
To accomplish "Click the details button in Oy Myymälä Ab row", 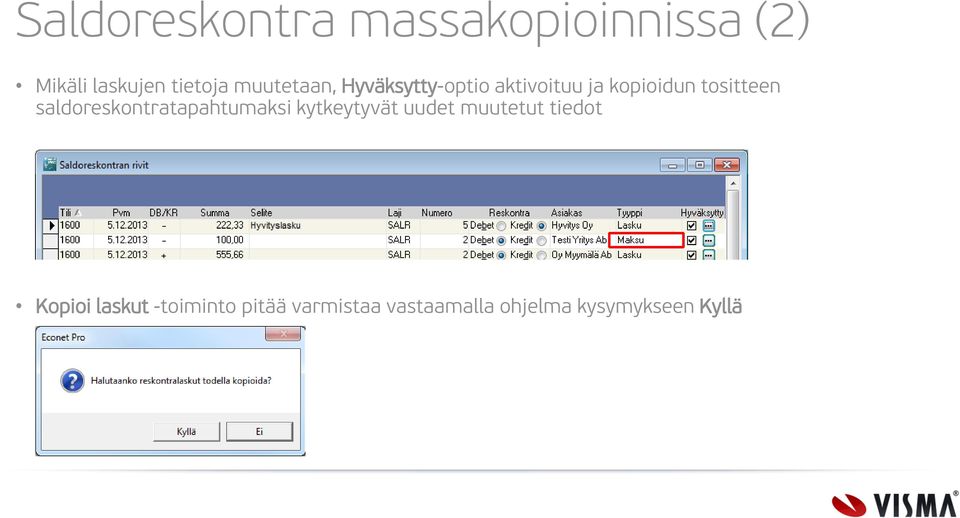I will pyautogui.click(x=708, y=255).
